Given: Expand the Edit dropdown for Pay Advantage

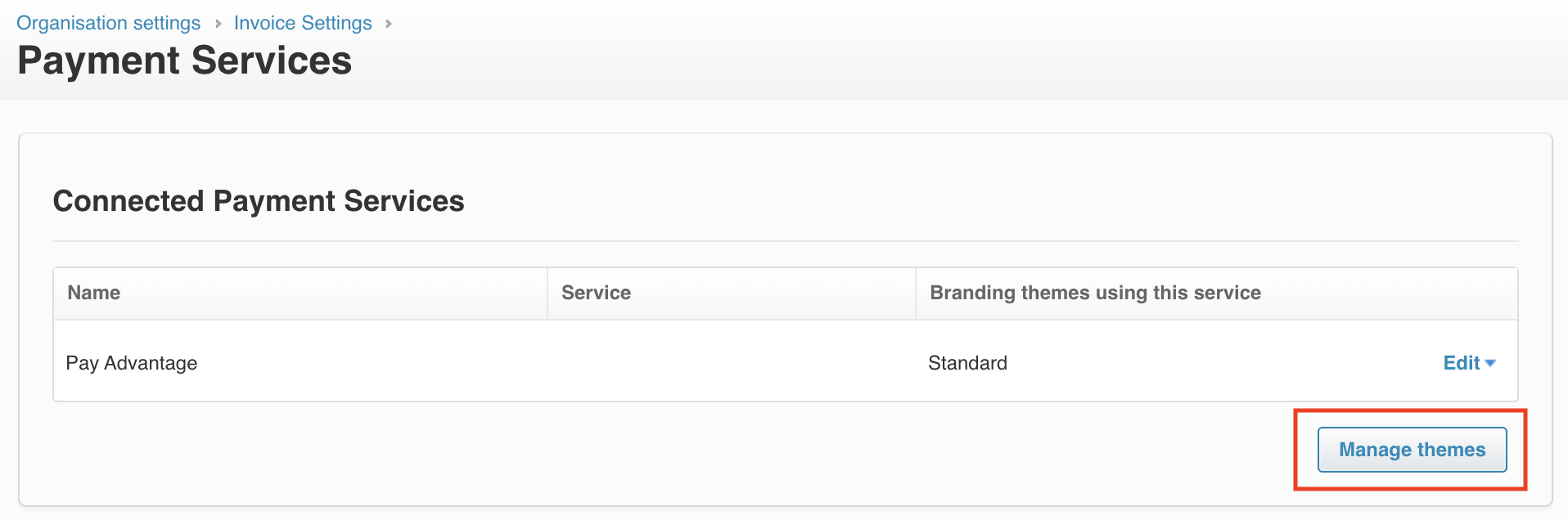Looking at the screenshot, I should coord(1469,363).
